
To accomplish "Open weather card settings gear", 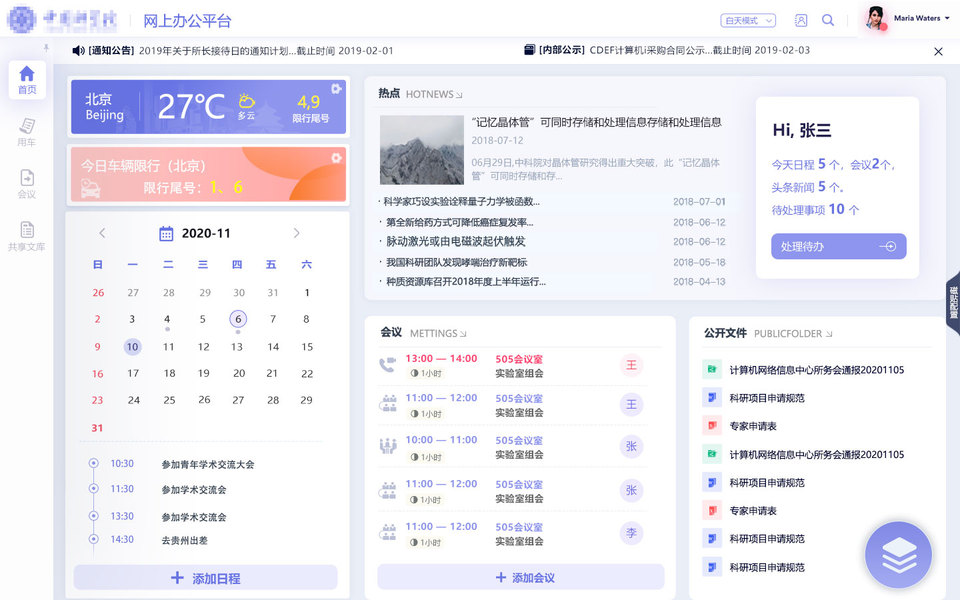I will pyautogui.click(x=336, y=89).
